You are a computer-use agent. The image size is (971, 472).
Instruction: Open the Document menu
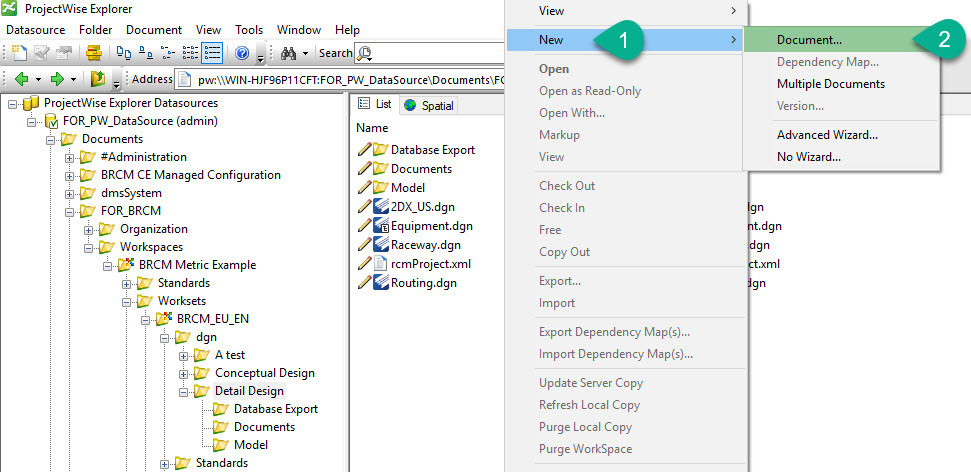click(x=154, y=30)
